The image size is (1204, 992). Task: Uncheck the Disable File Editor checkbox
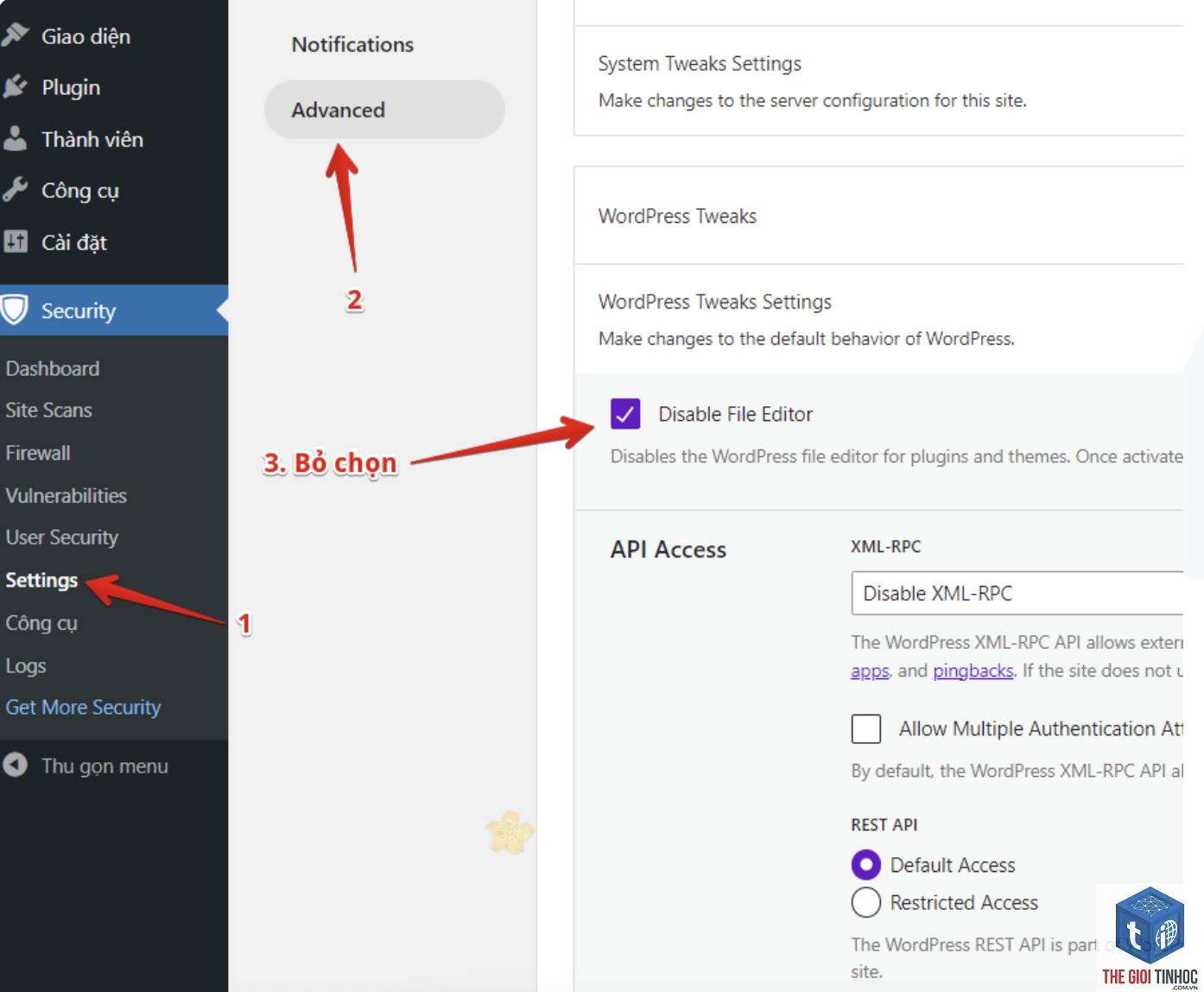624,414
